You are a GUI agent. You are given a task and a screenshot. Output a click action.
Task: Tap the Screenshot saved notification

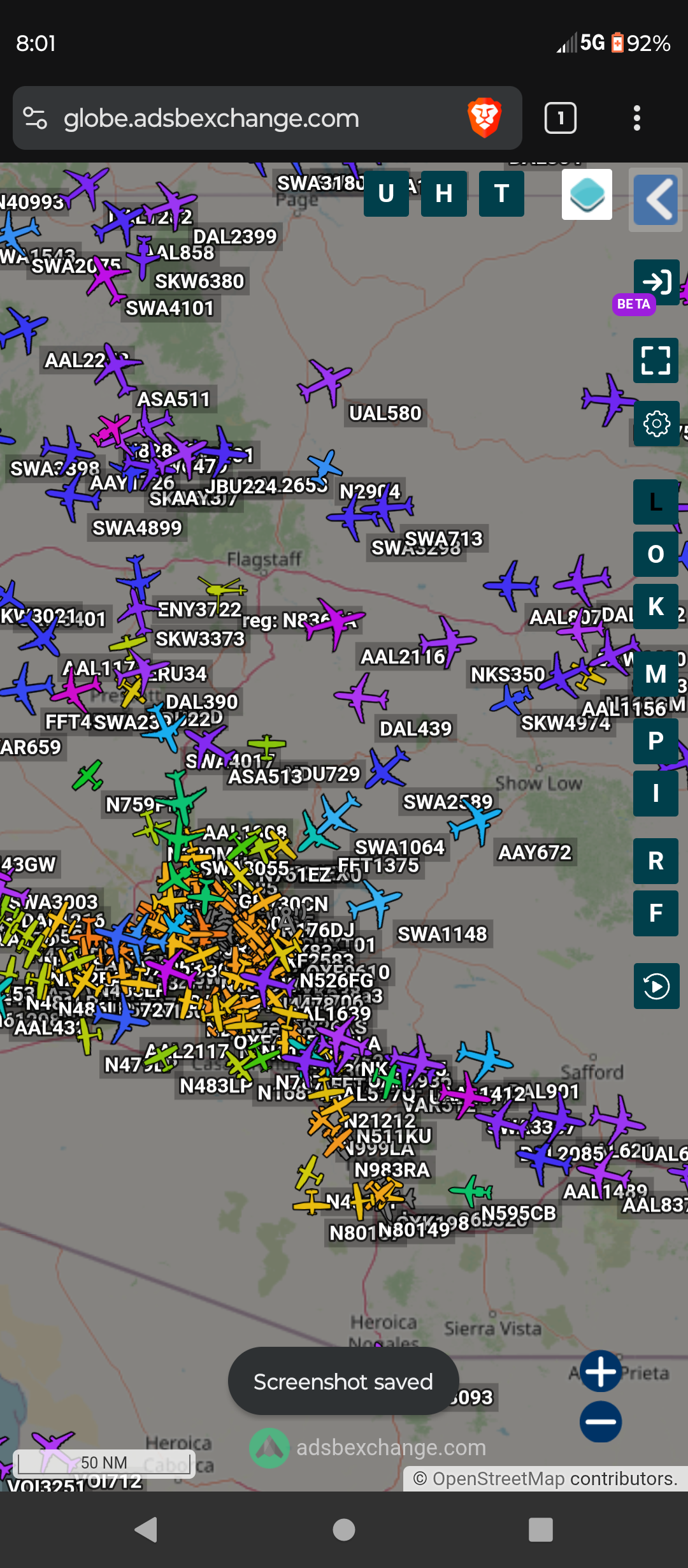pyautogui.click(x=343, y=1381)
